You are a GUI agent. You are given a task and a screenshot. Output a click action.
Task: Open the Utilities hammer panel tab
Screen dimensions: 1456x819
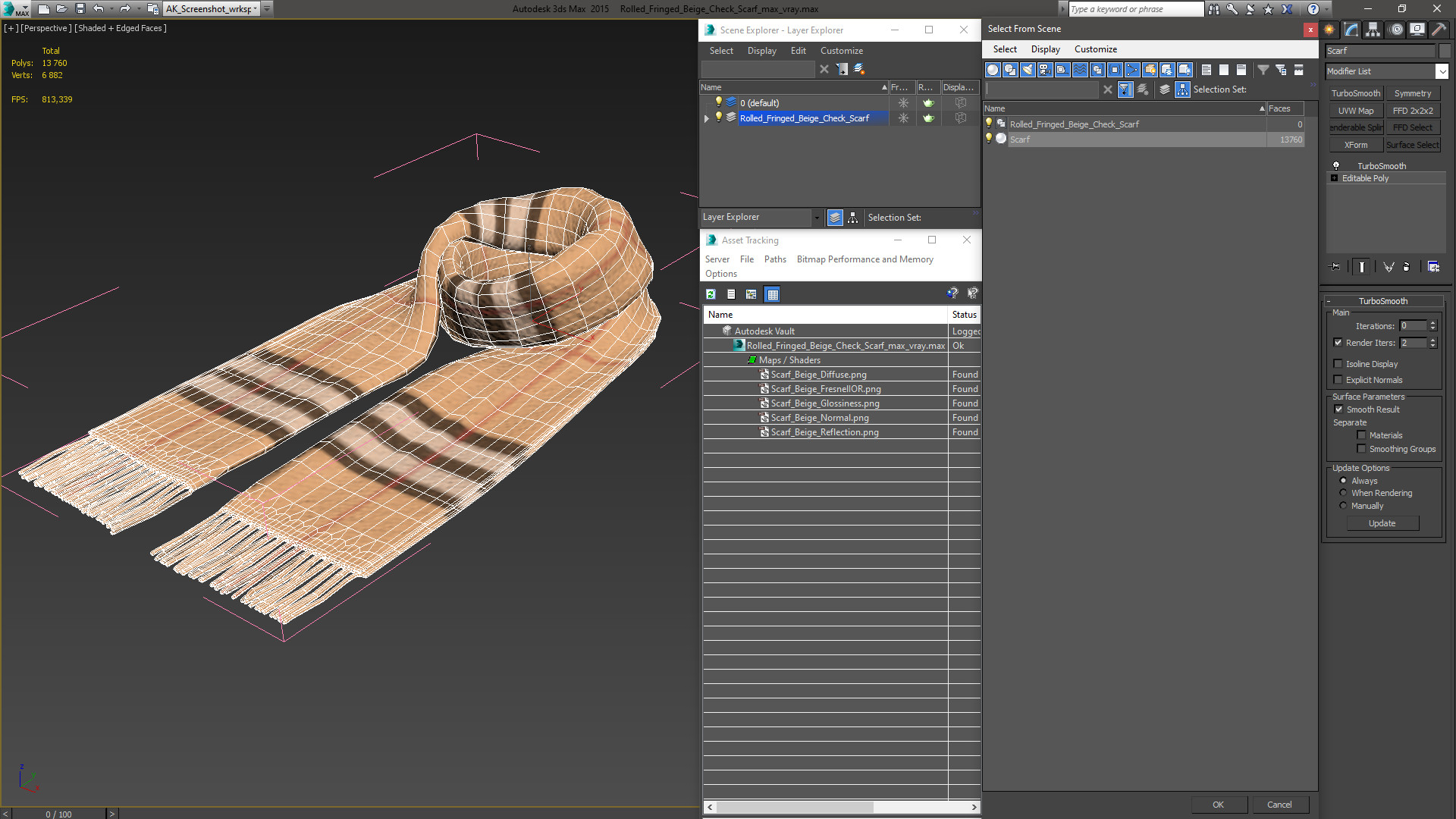click(1439, 30)
